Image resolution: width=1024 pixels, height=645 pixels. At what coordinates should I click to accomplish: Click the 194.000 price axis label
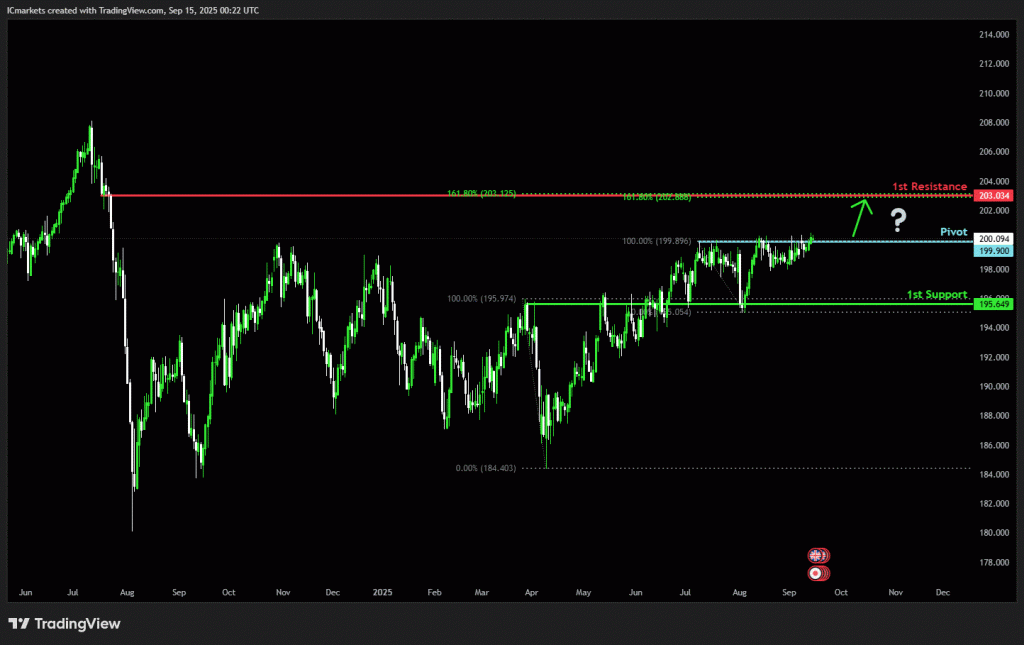point(994,328)
